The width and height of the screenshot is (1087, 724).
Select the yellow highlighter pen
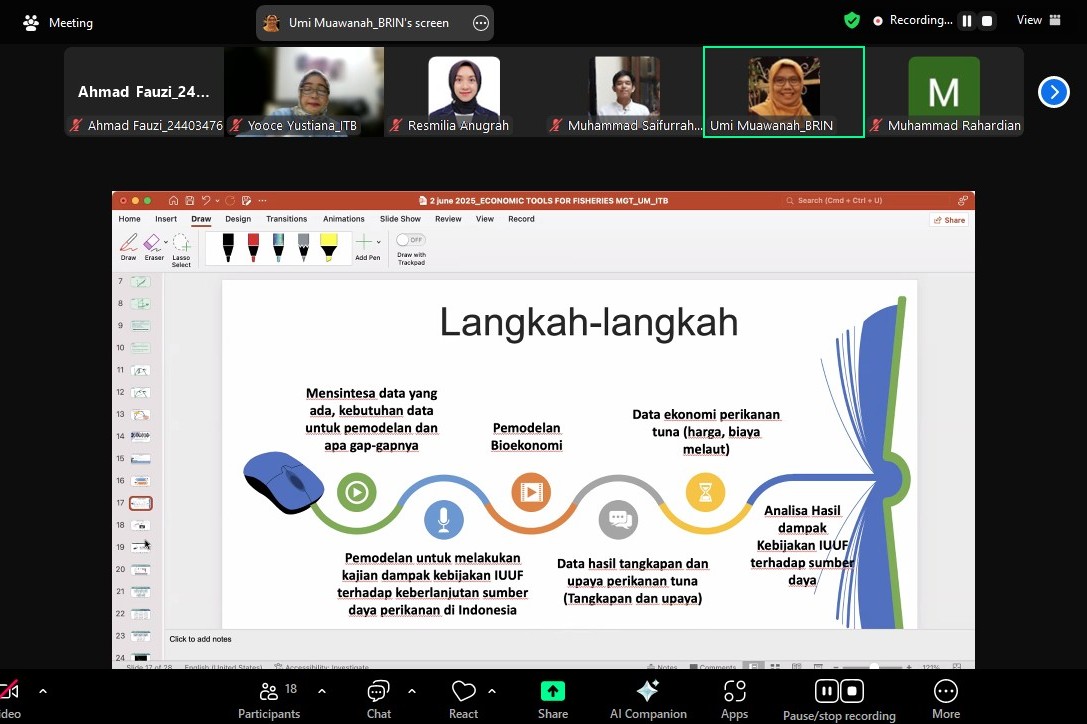click(x=329, y=247)
